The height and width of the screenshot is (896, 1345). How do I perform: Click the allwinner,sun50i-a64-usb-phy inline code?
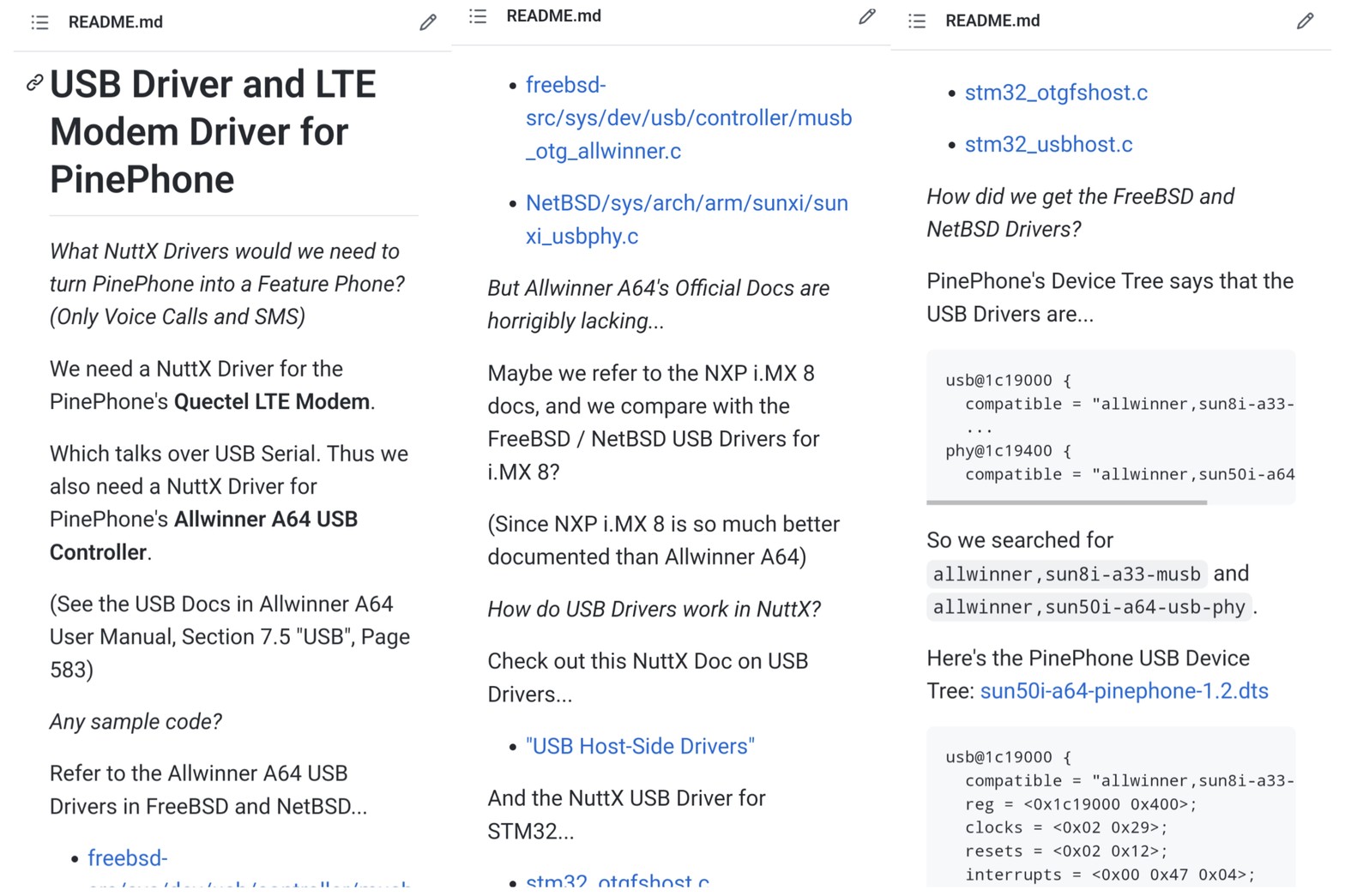pos(1089,607)
